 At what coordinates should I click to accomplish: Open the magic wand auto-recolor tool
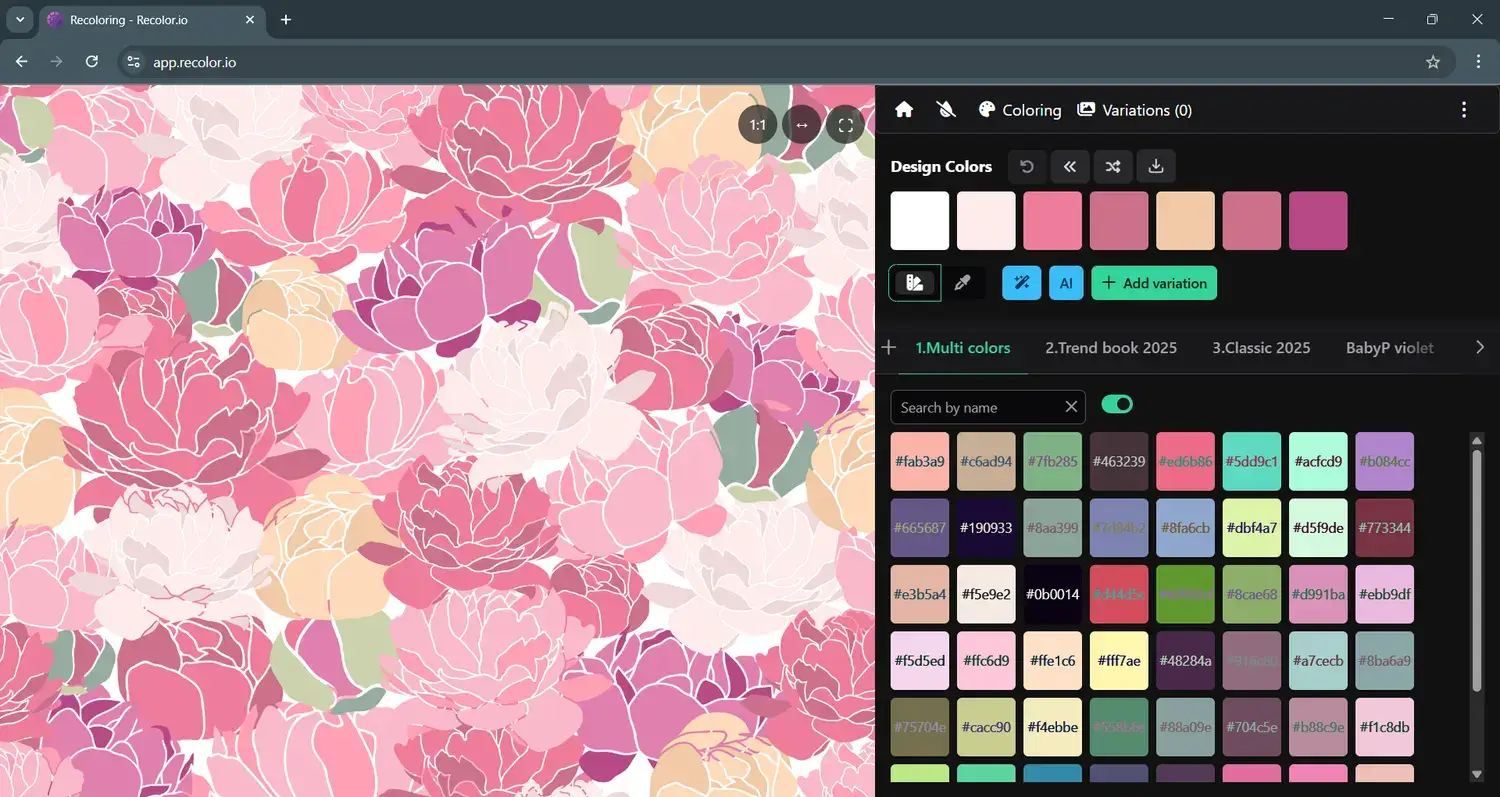tap(1021, 283)
